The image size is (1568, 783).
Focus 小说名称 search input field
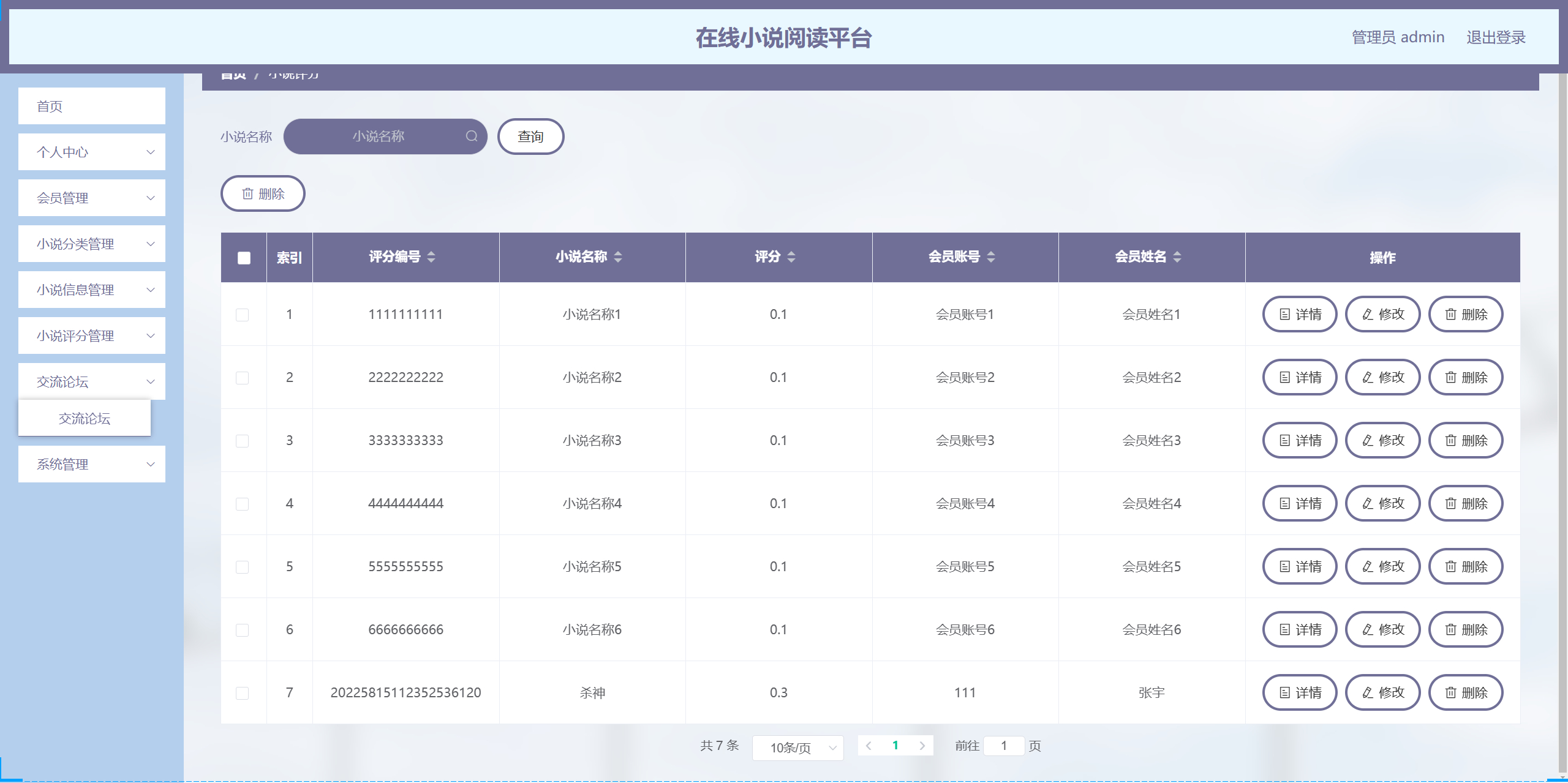385,136
